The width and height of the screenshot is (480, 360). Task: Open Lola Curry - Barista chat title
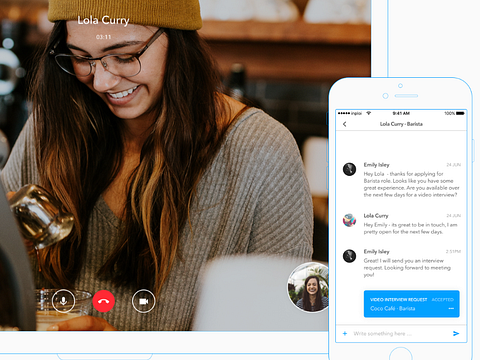point(401,124)
